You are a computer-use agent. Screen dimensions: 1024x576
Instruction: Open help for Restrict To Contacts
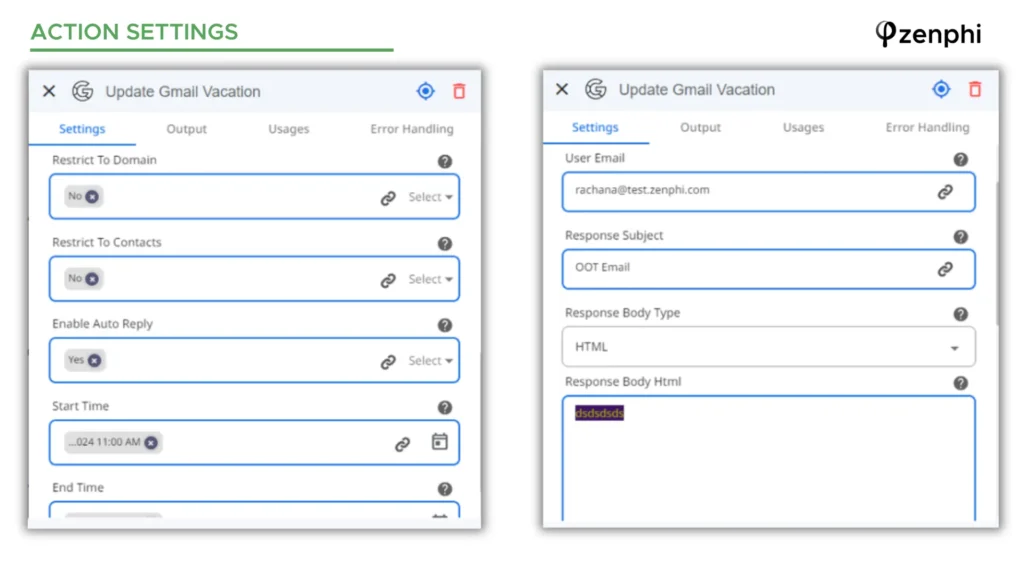[x=445, y=244]
